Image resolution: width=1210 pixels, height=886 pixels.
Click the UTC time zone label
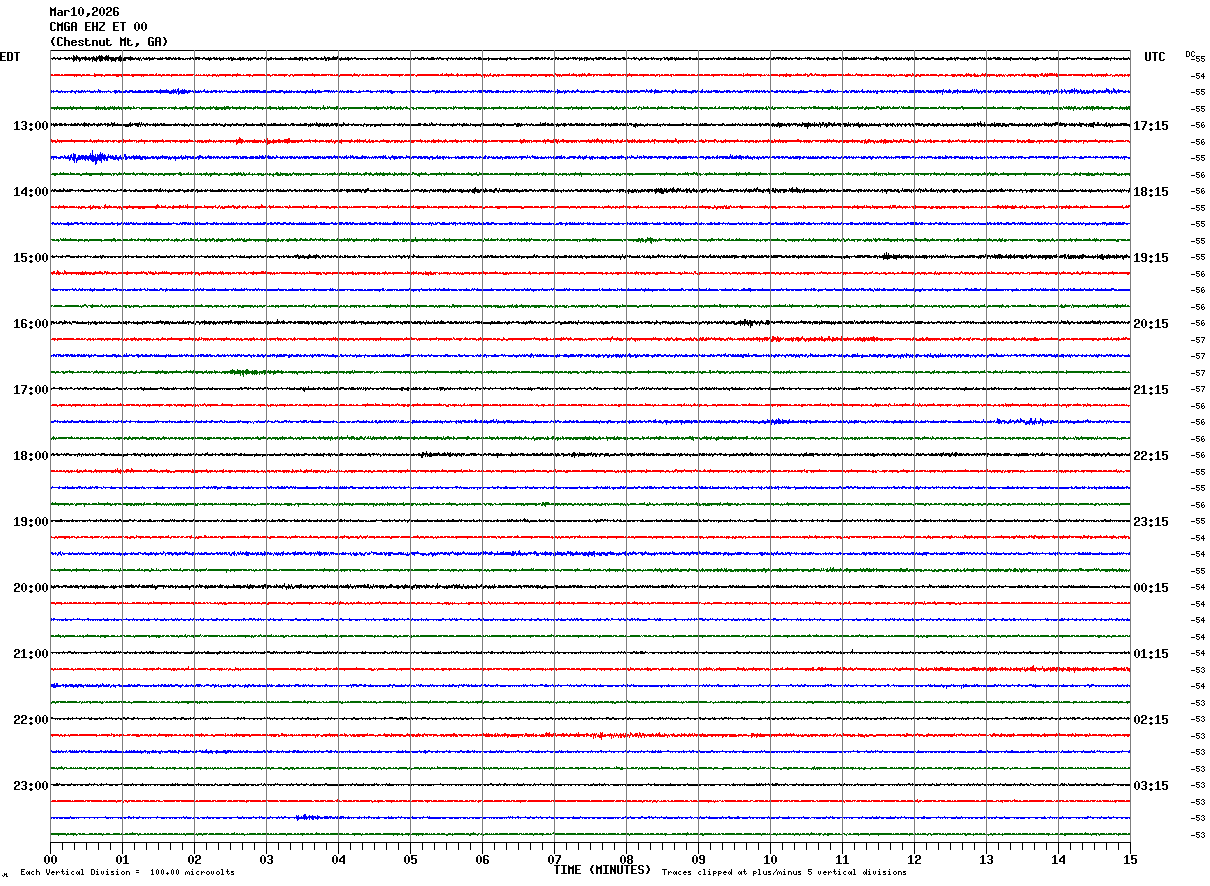click(x=1155, y=57)
